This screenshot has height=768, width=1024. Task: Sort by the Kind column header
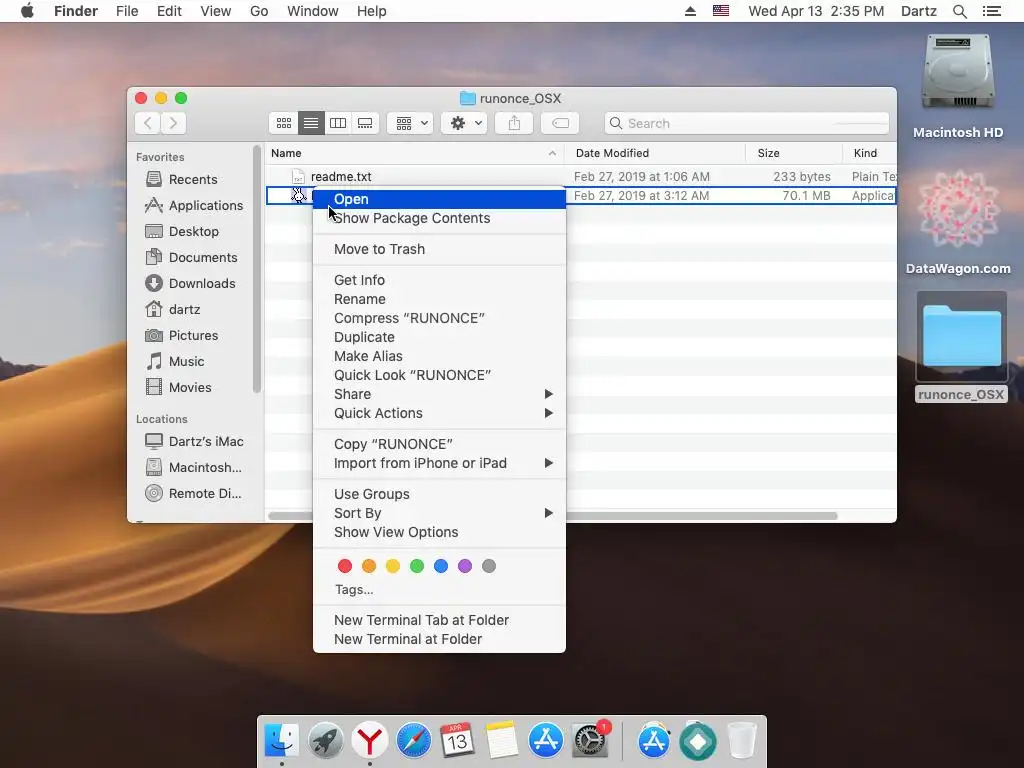[x=869, y=153]
